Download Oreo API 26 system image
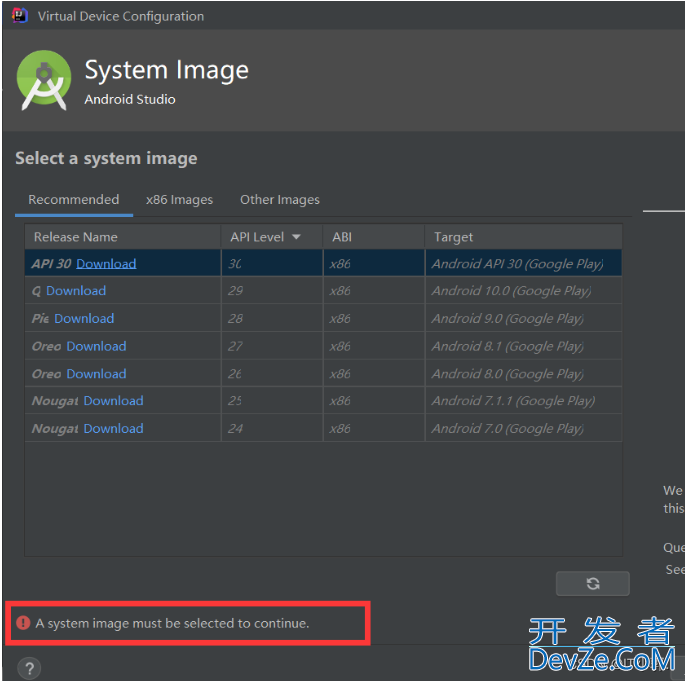 point(96,373)
